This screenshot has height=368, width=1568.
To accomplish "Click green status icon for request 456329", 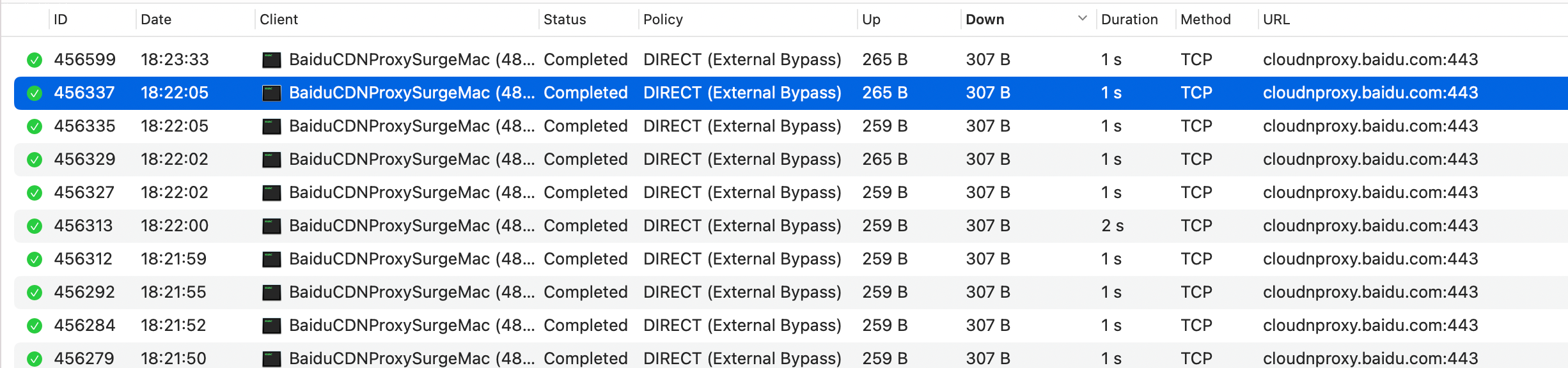I will click(x=35, y=160).
